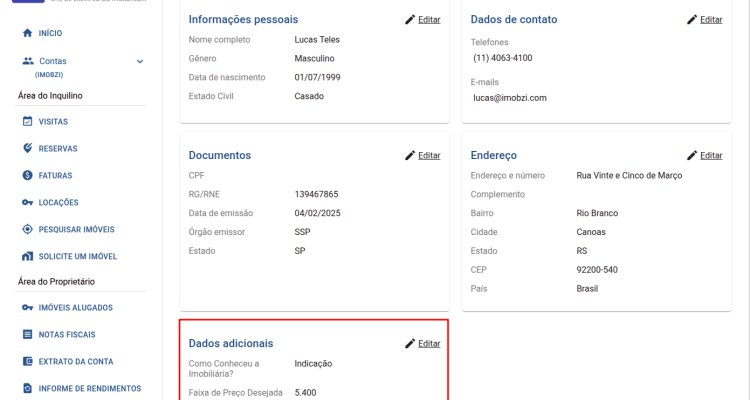
Task: Select the Pesquisar Imóveis target icon
Action: 28,229
